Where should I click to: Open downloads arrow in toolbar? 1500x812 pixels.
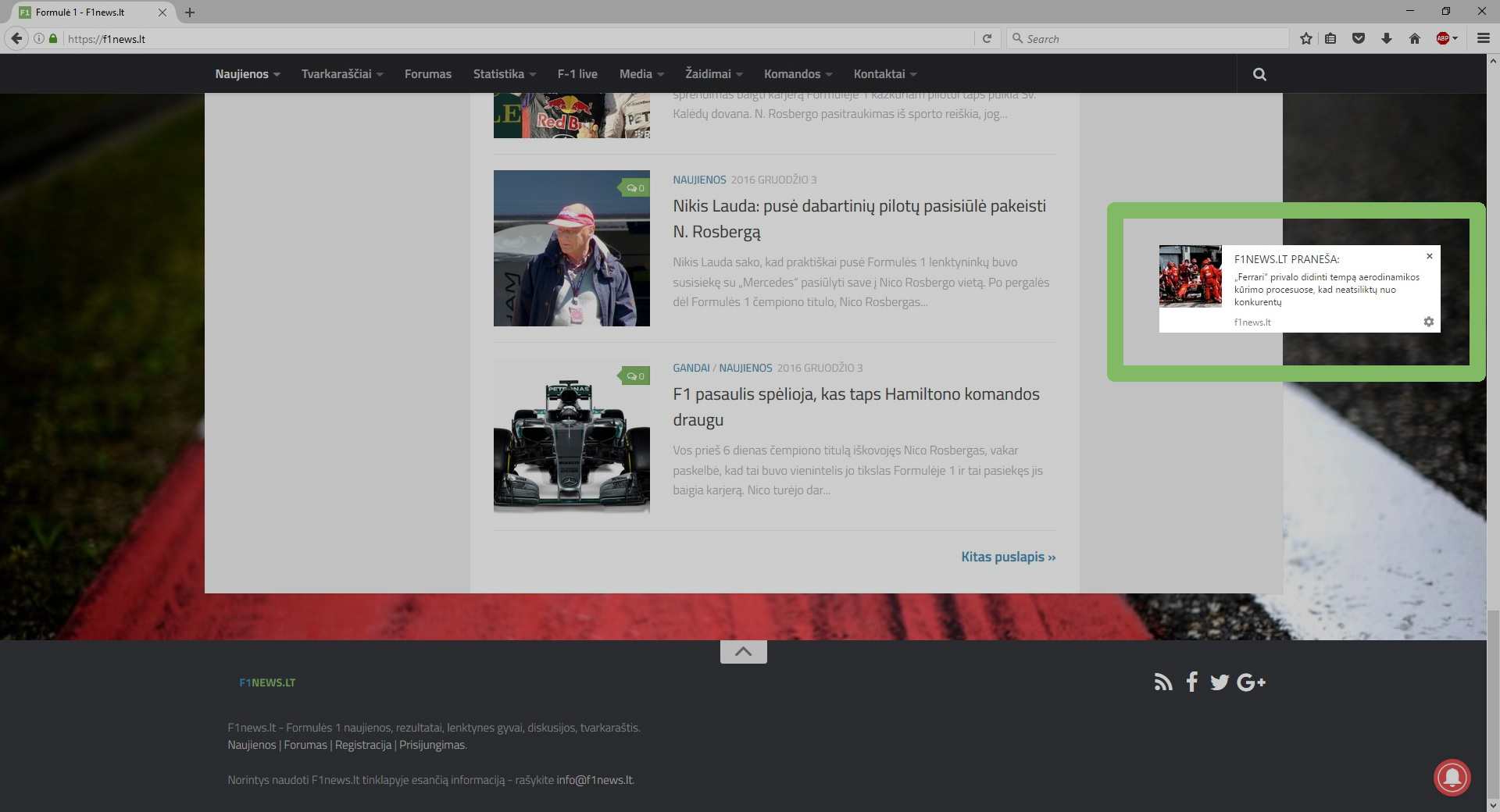[x=1387, y=38]
